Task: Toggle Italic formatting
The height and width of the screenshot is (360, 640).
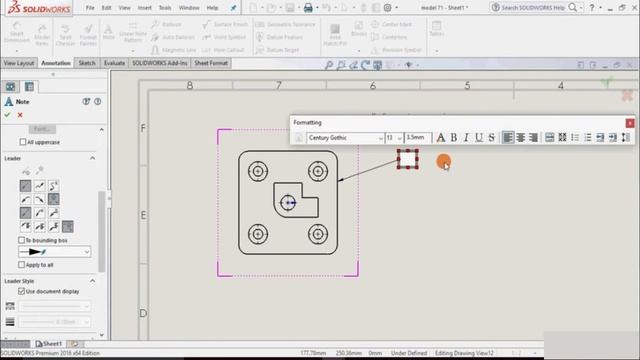Action: 466,138
